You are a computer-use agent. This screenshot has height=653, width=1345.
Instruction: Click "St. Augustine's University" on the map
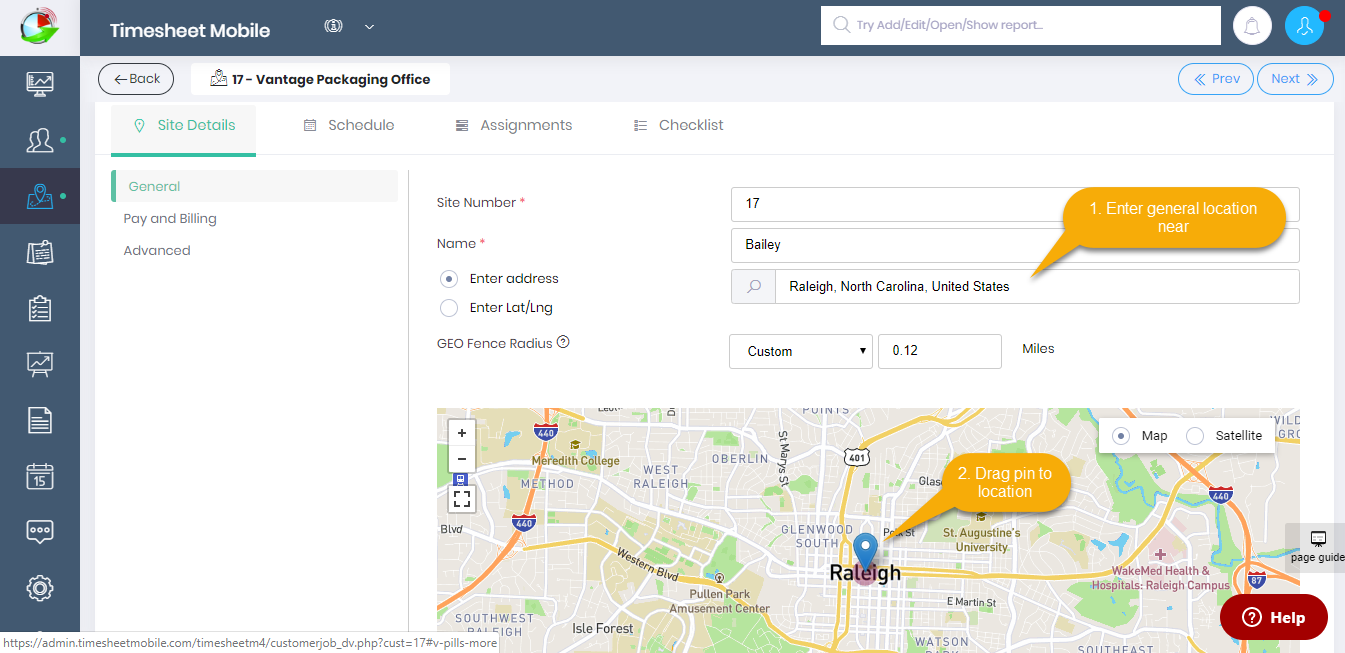982,540
